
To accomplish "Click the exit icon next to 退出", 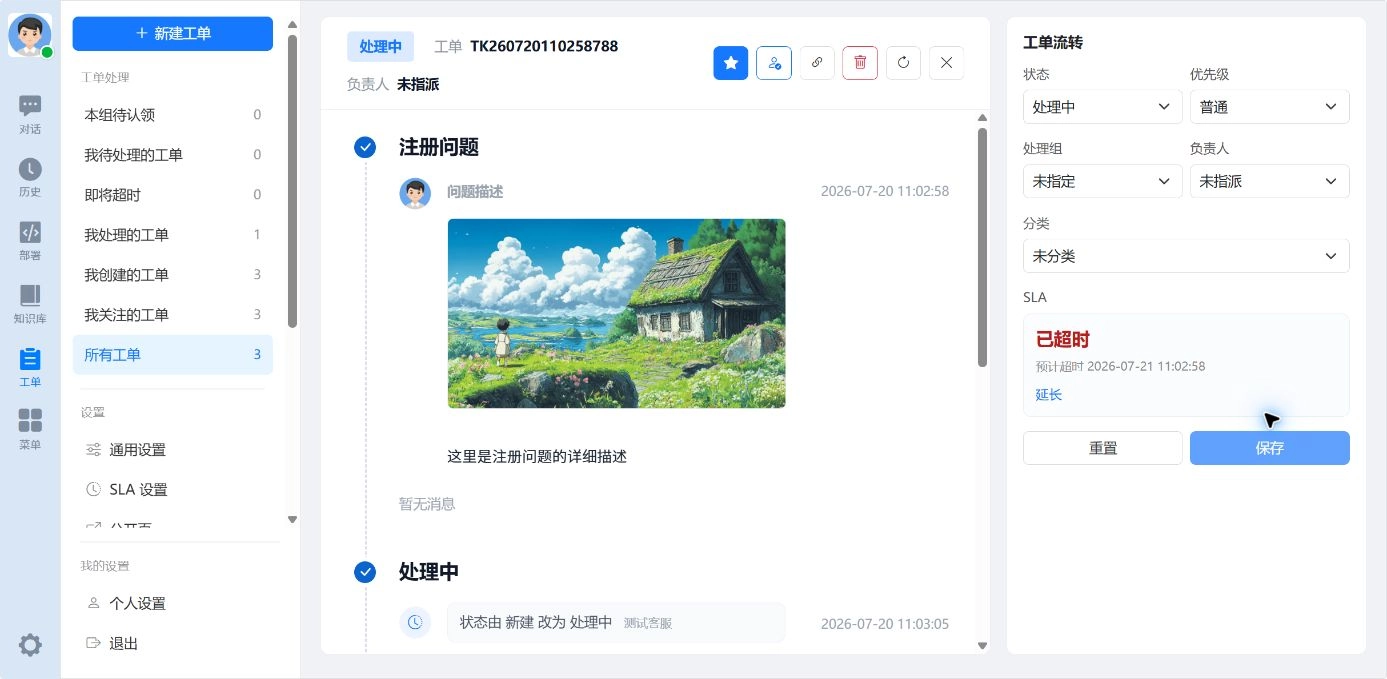I will [93, 644].
